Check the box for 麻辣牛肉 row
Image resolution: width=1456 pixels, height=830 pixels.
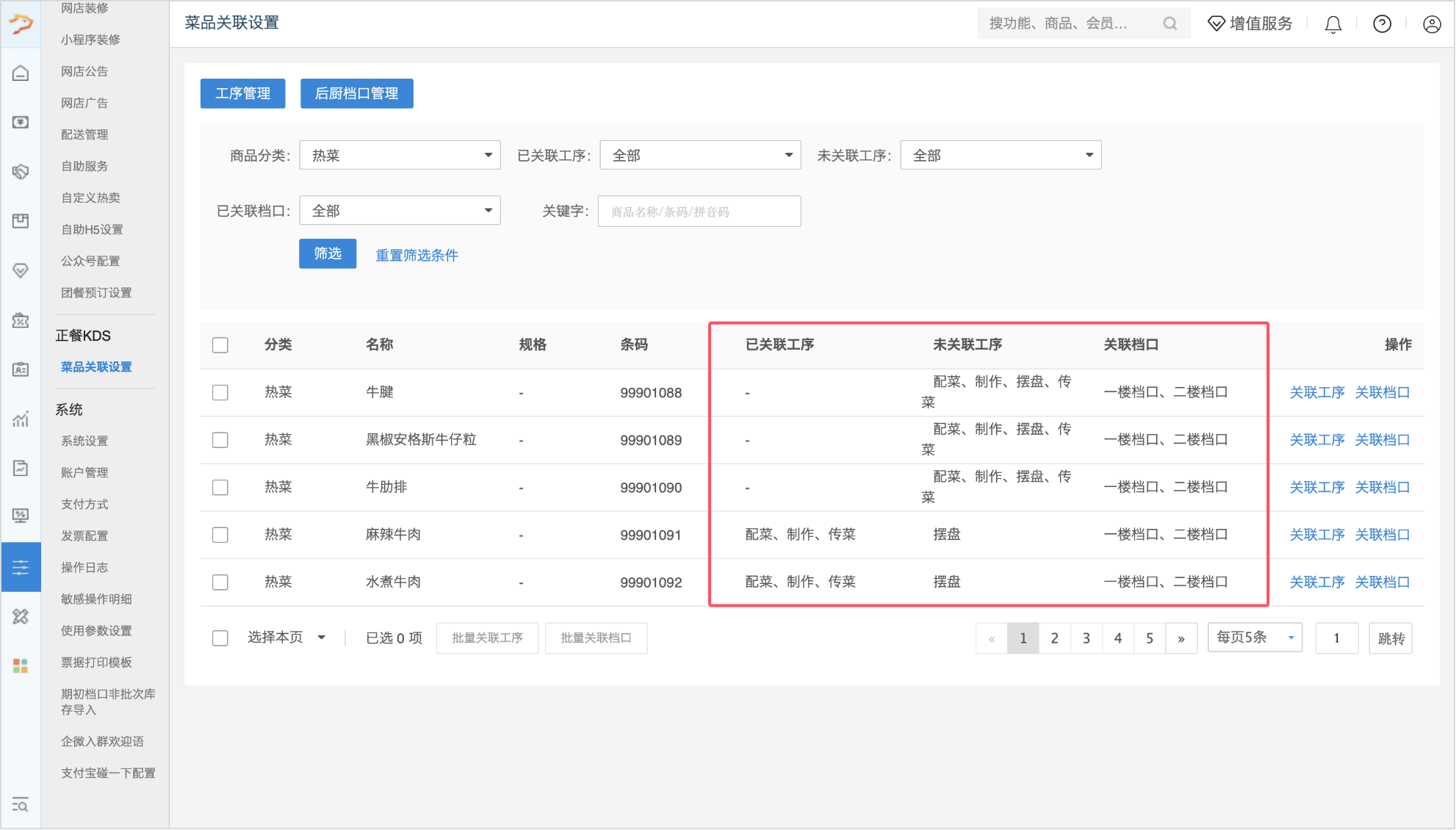[220, 535]
